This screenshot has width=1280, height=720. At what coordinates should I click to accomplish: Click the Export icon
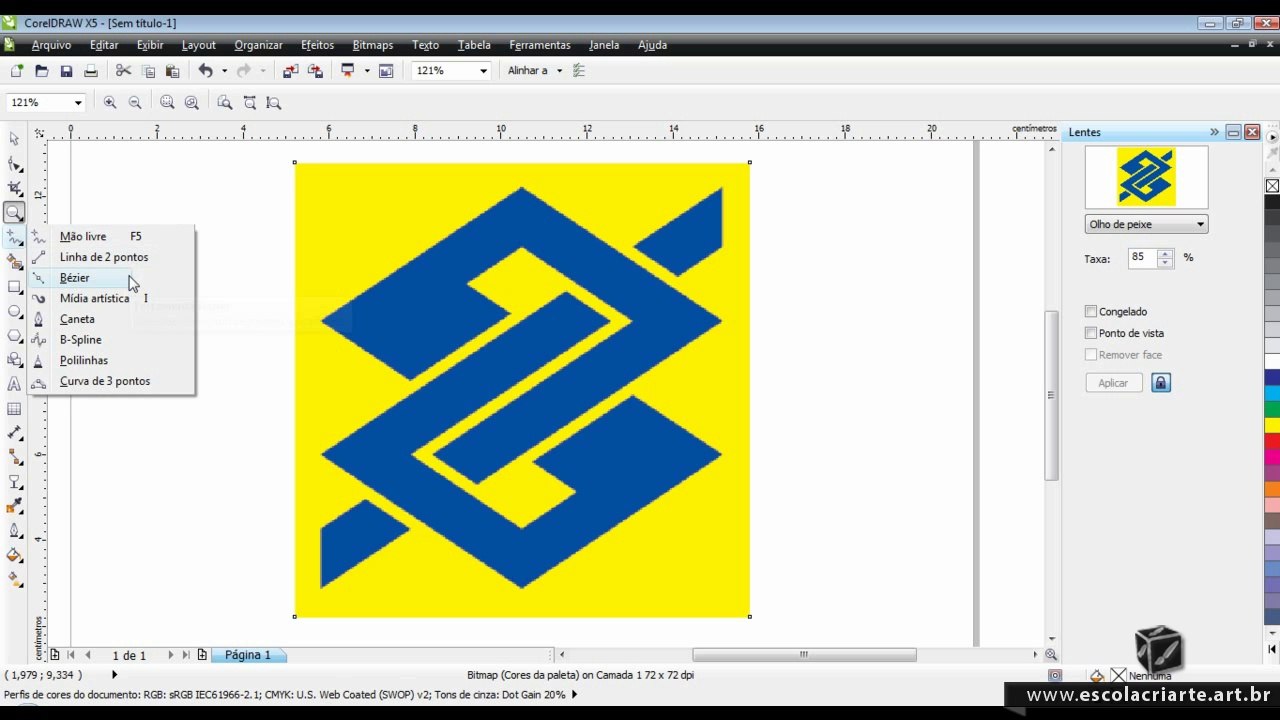(315, 71)
